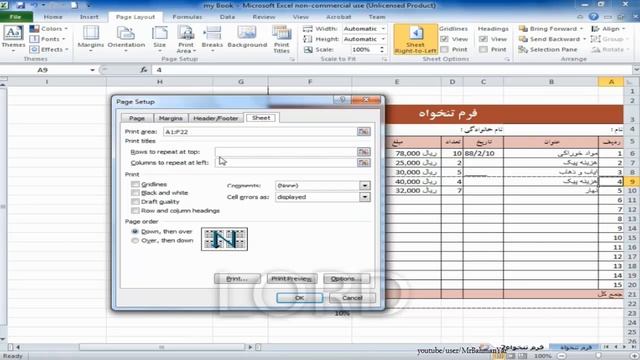Open the Align objects menu

click(x=608, y=29)
